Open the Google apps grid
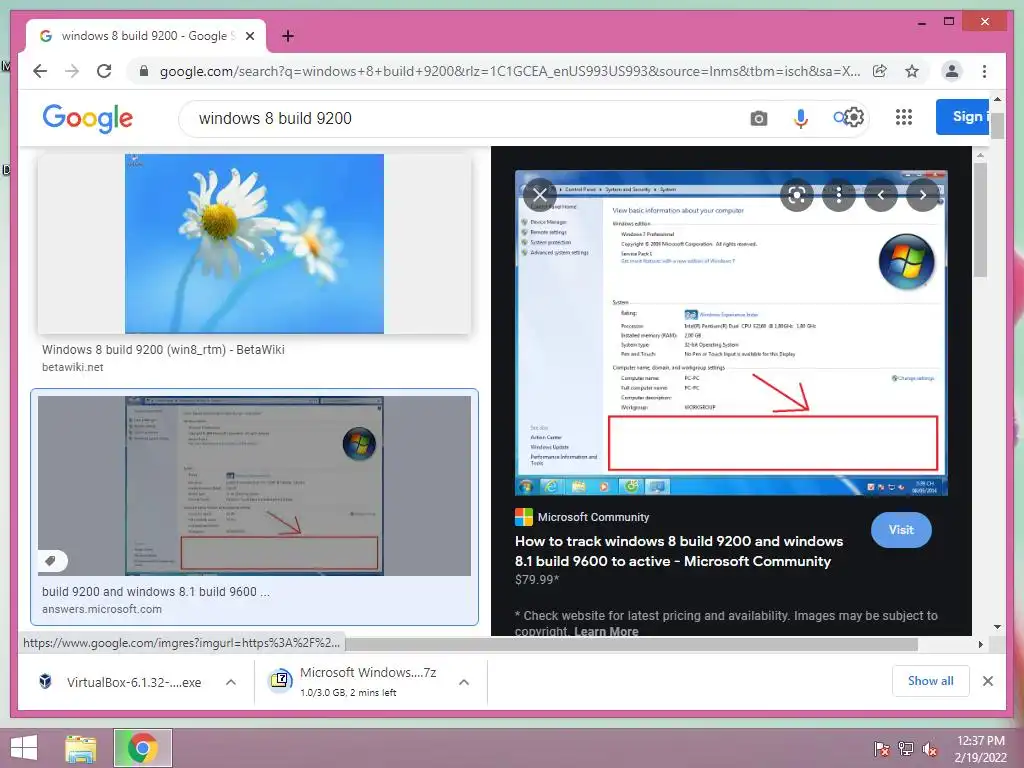 point(904,117)
